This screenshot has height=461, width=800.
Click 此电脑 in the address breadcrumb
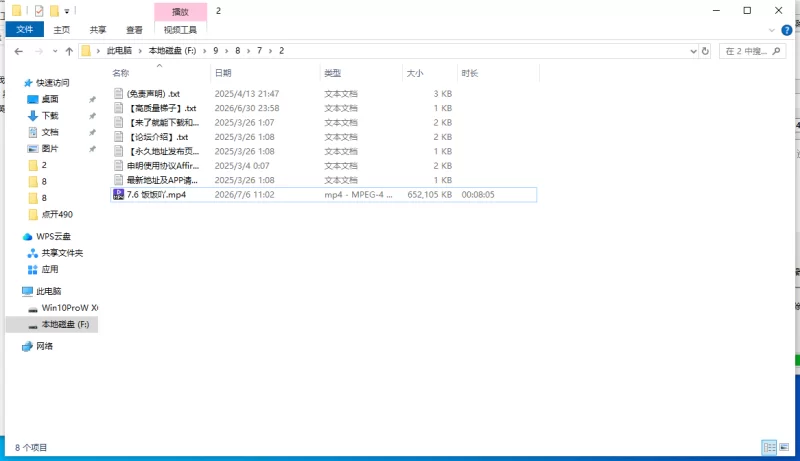pos(119,51)
